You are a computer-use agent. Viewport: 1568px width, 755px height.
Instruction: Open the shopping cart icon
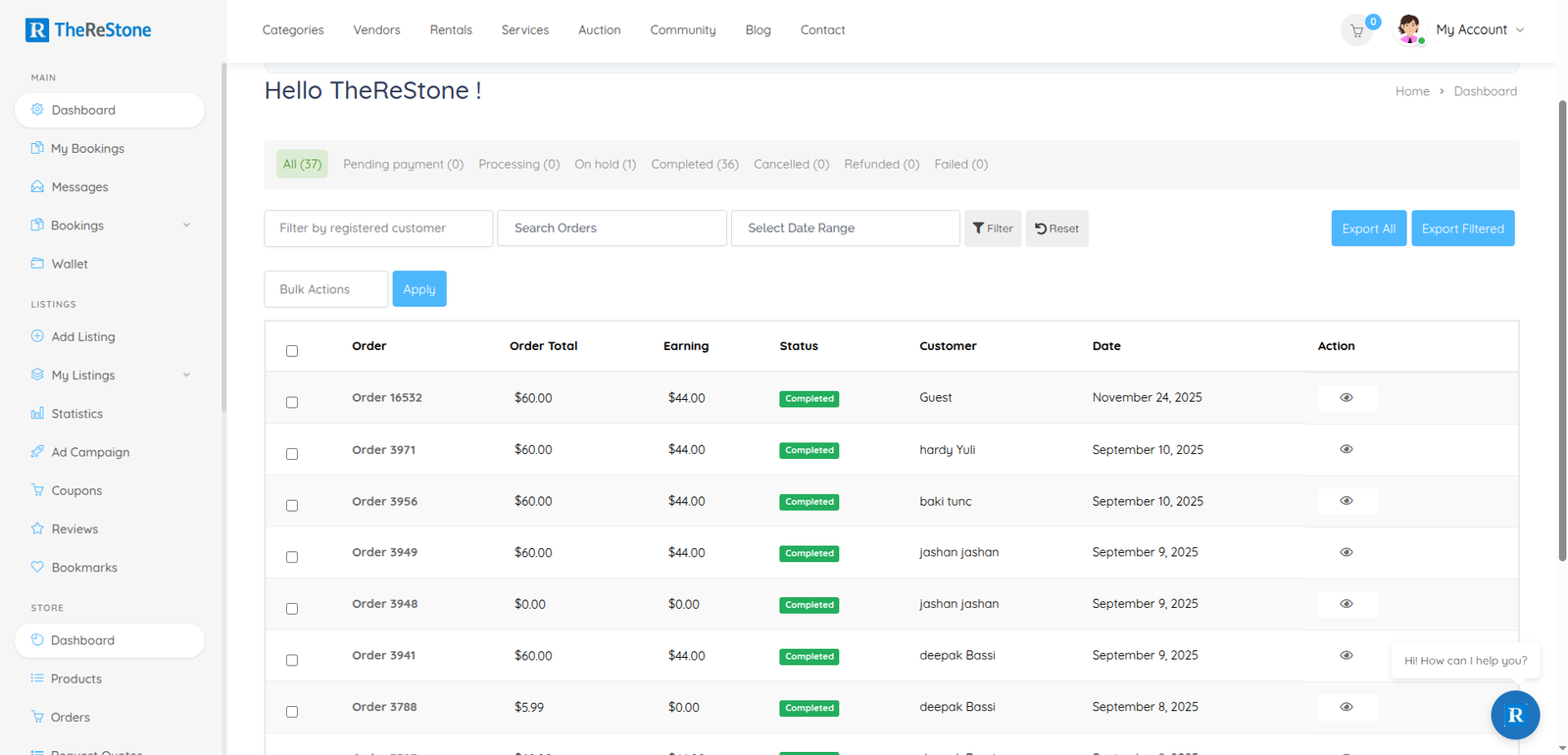1356,31
